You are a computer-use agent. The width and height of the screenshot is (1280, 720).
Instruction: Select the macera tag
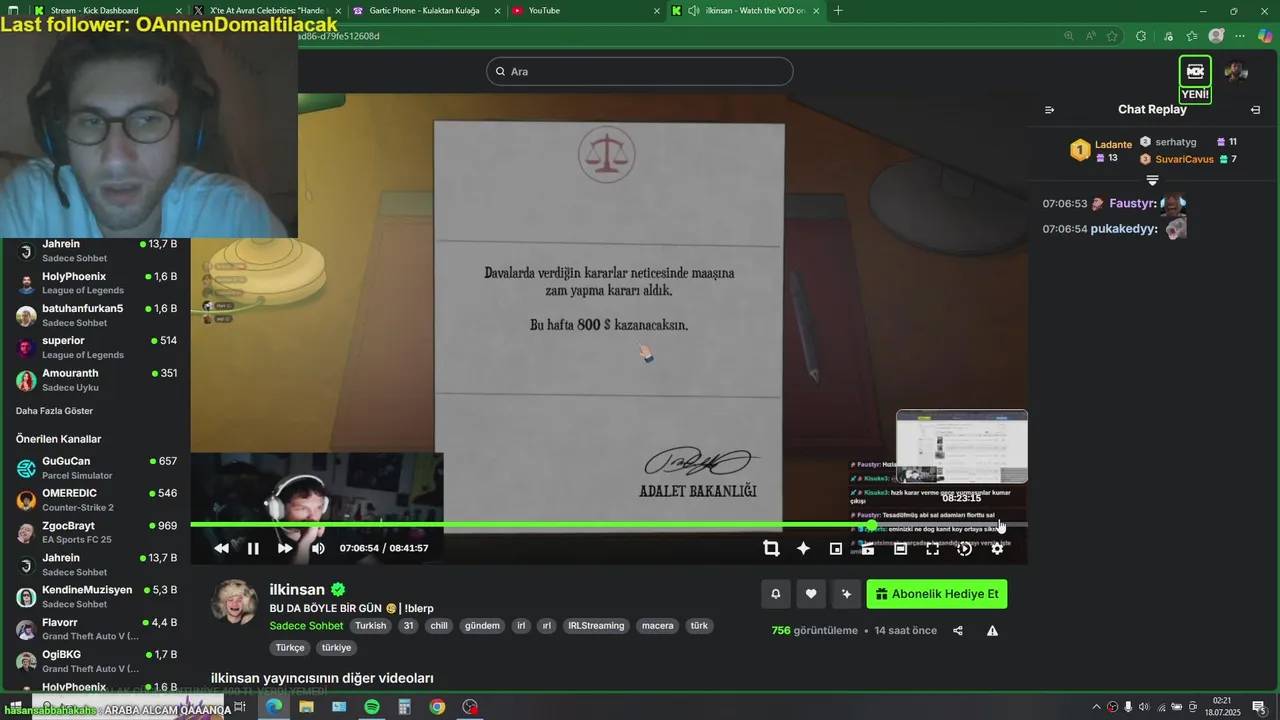tap(658, 626)
